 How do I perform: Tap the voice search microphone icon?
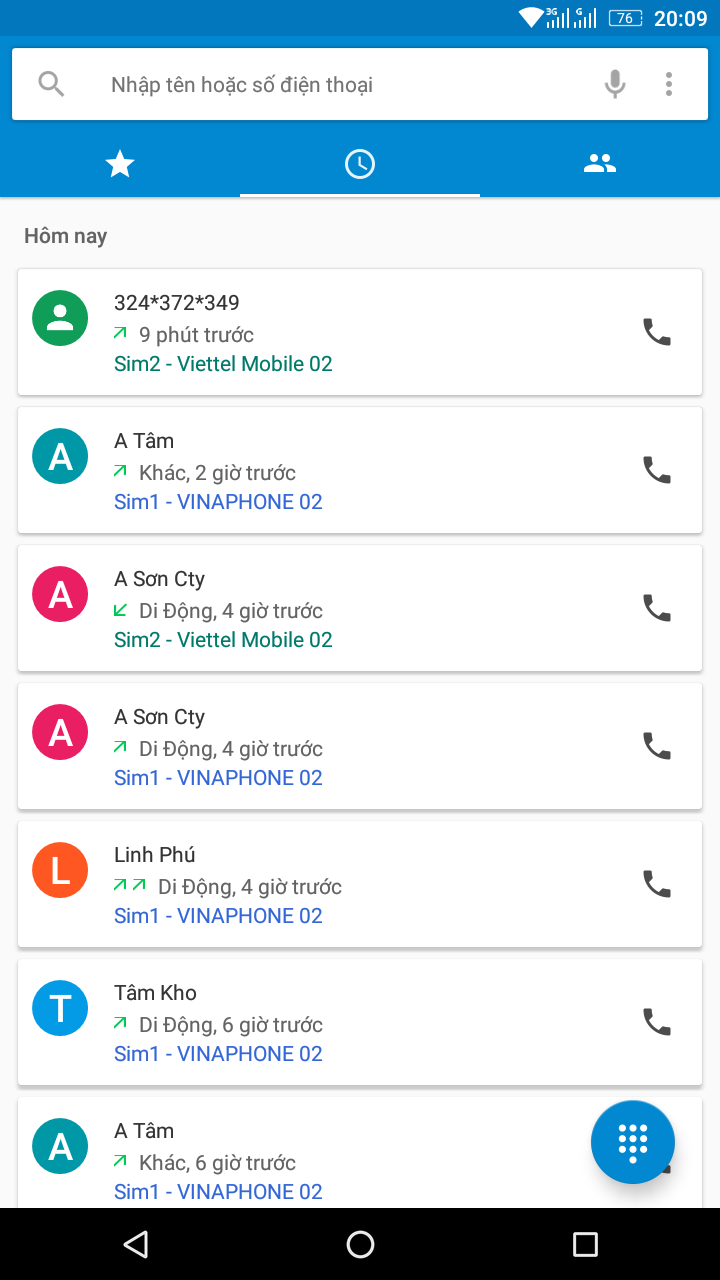(x=615, y=84)
